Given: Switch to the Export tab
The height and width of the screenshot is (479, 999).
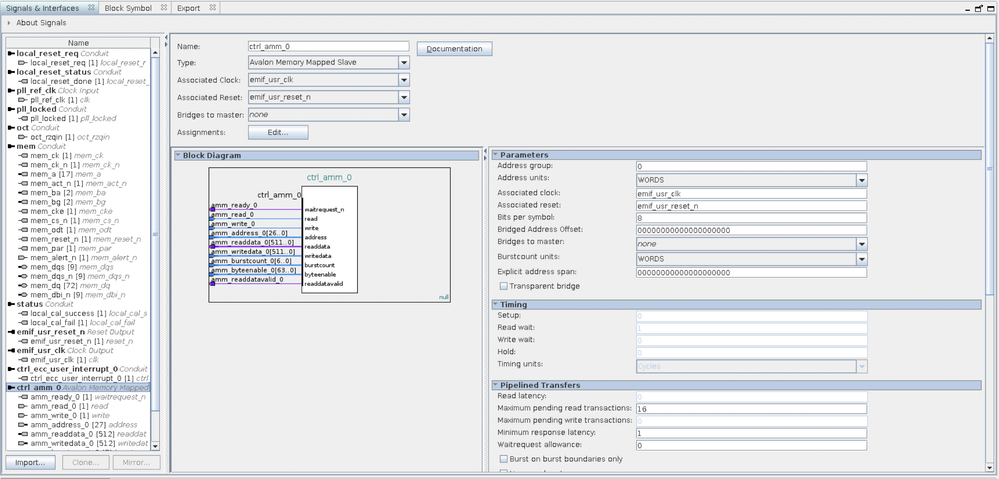Looking at the screenshot, I should click(188, 8).
